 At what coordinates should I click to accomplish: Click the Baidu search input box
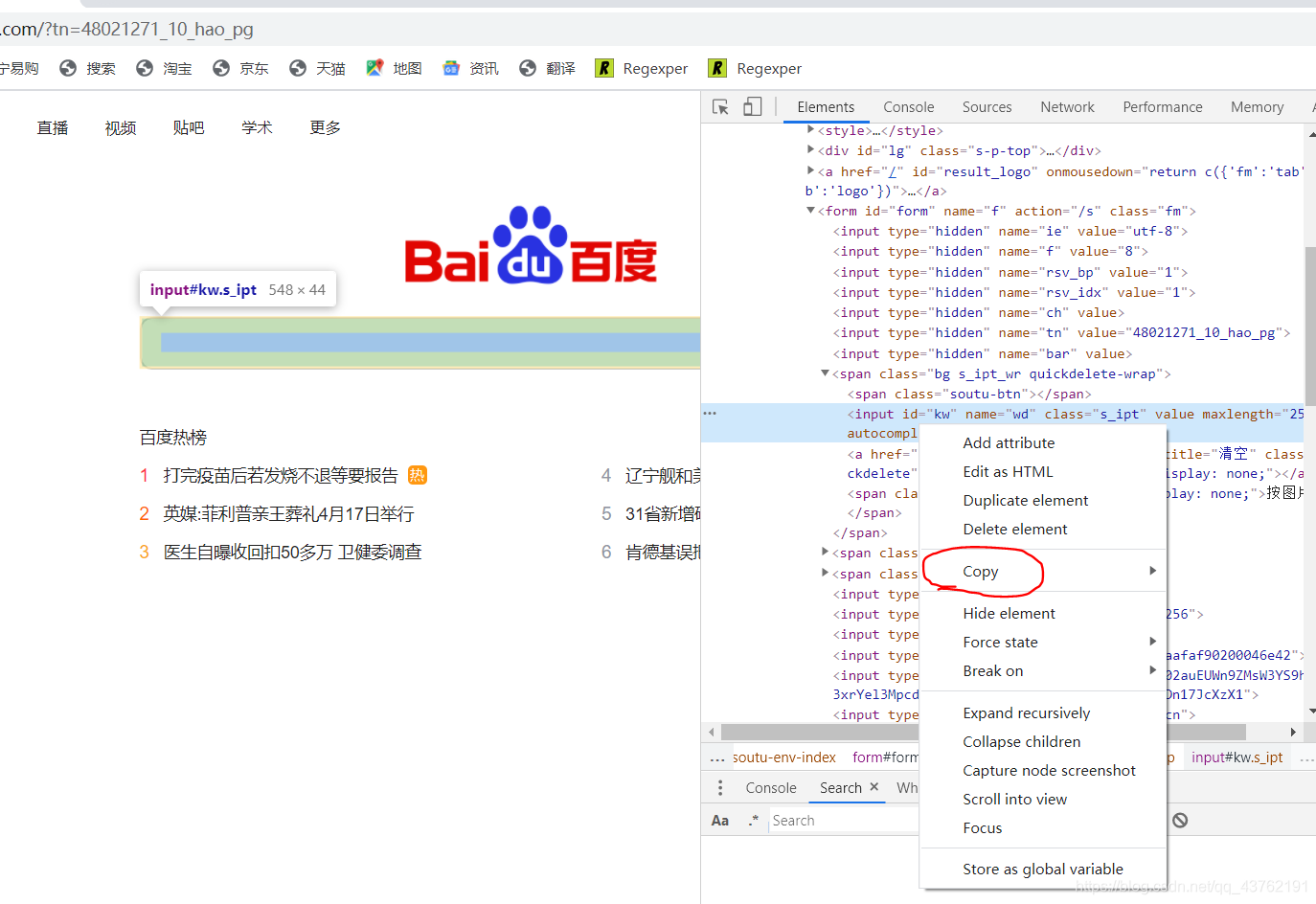point(420,343)
